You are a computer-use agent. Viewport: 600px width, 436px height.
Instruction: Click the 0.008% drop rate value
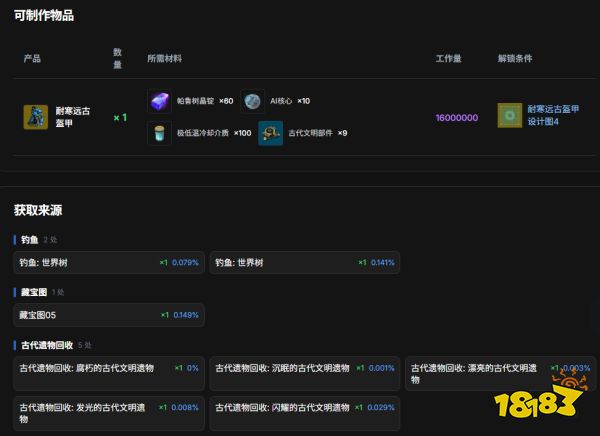tap(185, 408)
